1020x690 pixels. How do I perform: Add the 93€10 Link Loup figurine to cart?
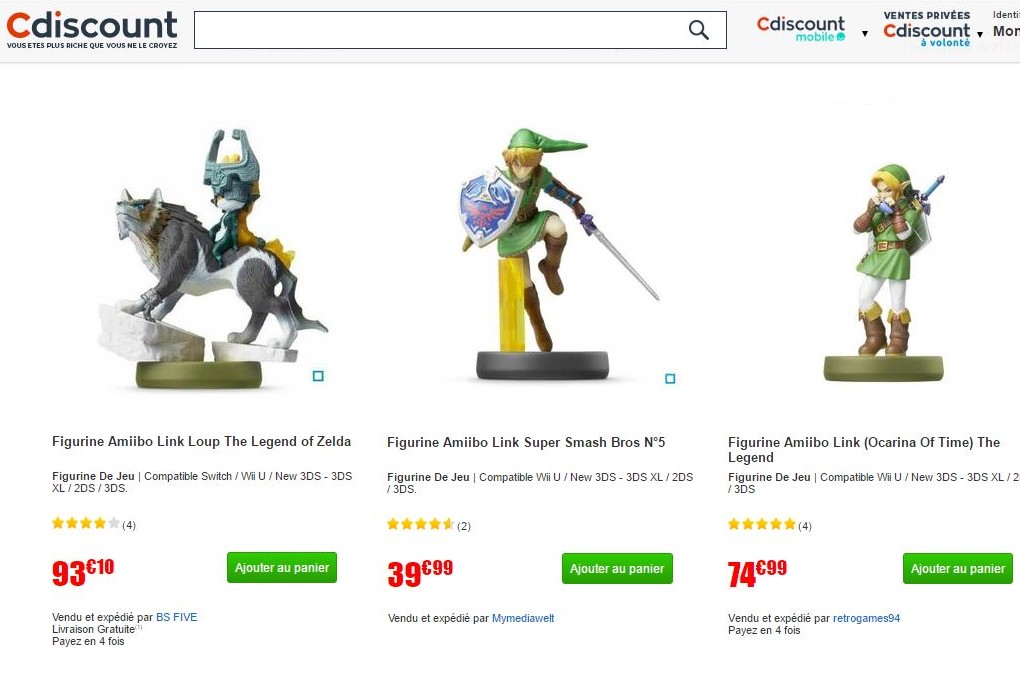tap(282, 568)
